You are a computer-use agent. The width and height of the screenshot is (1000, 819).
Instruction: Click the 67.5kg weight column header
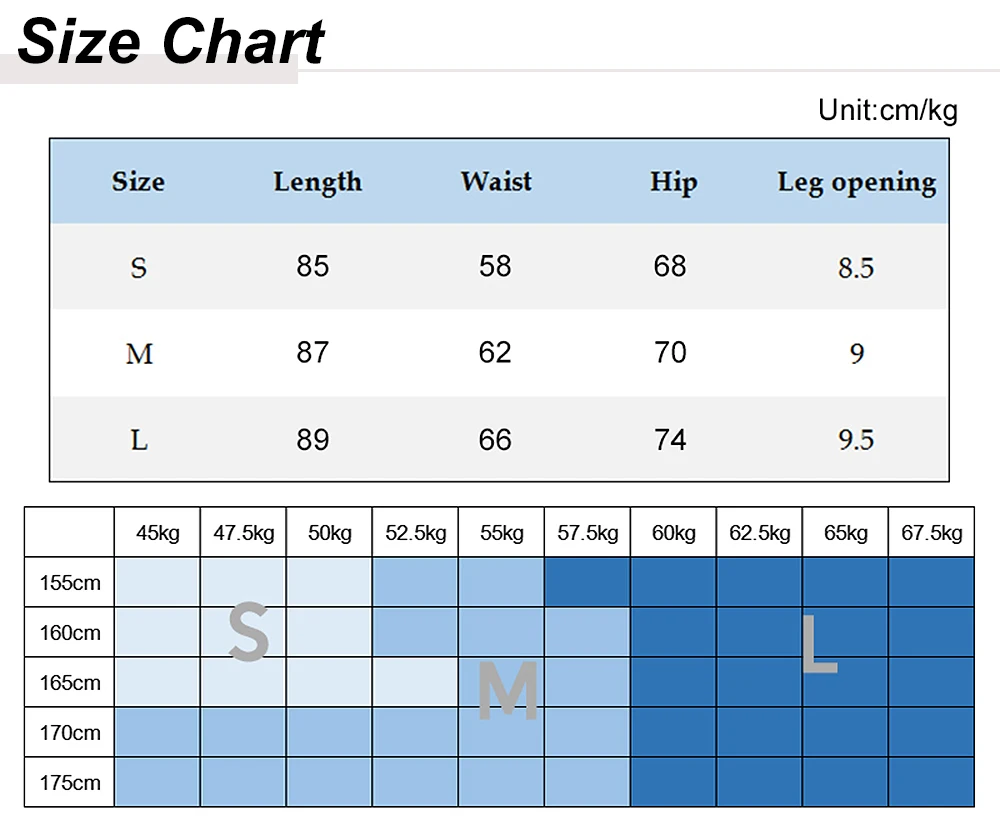tap(932, 533)
